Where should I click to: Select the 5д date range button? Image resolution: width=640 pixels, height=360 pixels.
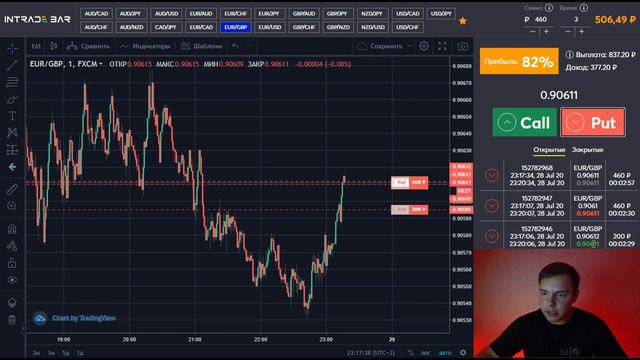(x=65, y=353)
